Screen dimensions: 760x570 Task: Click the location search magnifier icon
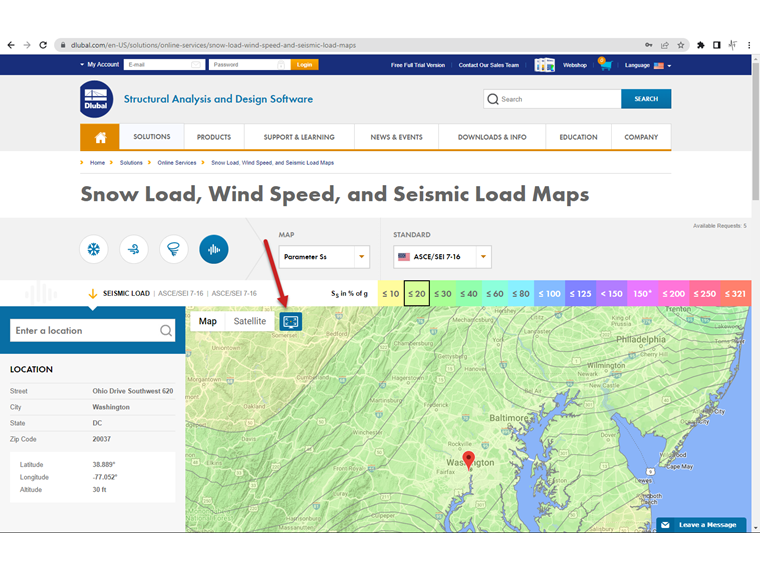pyautogui.click(x=166, y=331)
